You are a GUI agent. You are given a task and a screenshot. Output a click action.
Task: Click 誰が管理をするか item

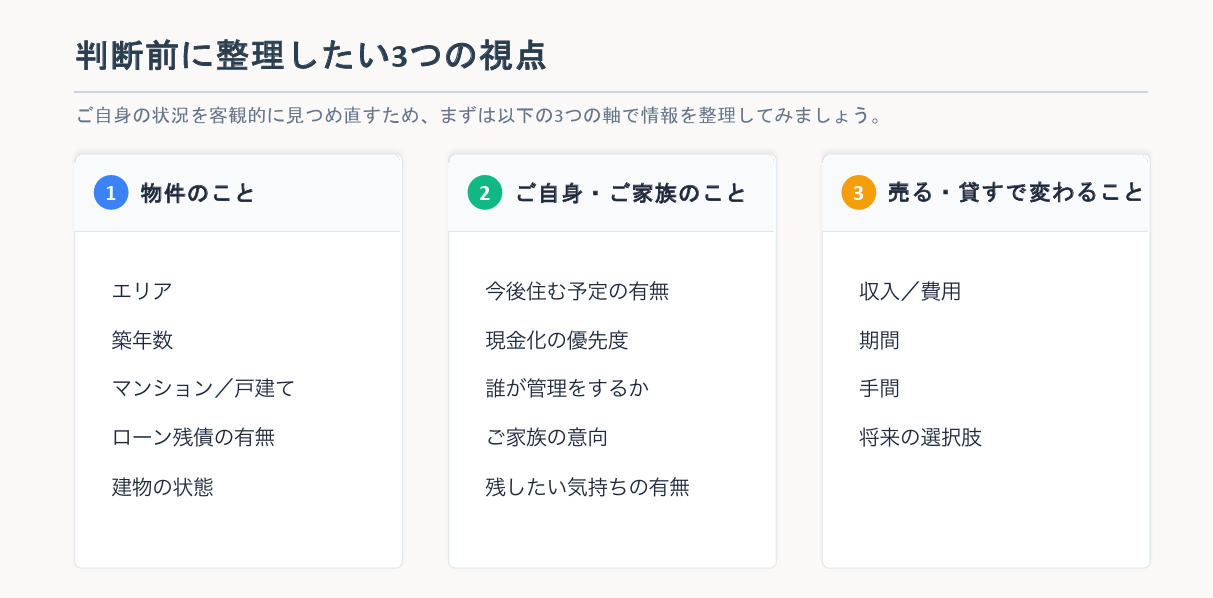[x=567, y=388]
